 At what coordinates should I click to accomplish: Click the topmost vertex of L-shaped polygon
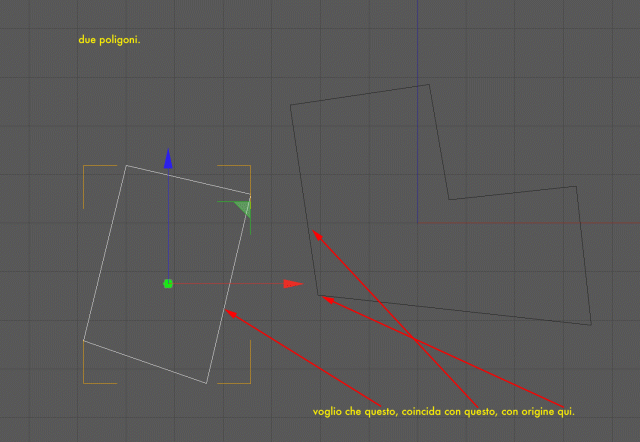[x=429, y=84]
